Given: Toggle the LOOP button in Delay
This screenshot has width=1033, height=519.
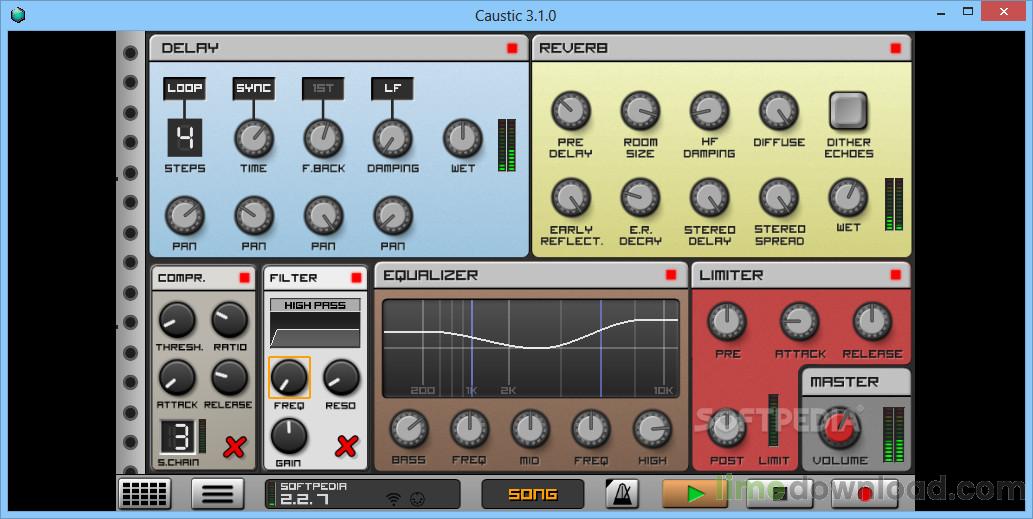Looking at the screenshot, I should [x=184, y=88].
